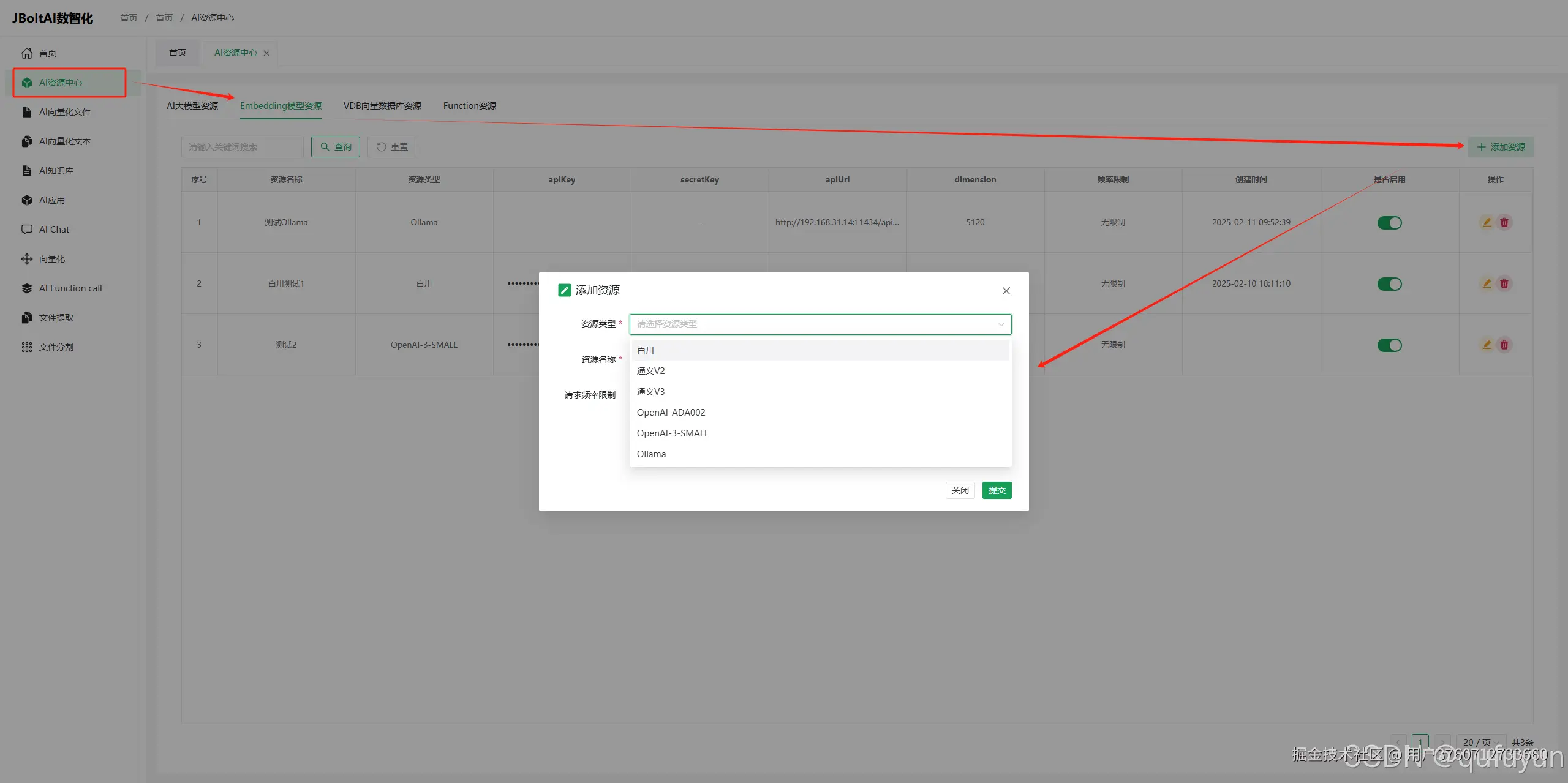Disable the enable switch in row 3

[x=1389, y=345]
